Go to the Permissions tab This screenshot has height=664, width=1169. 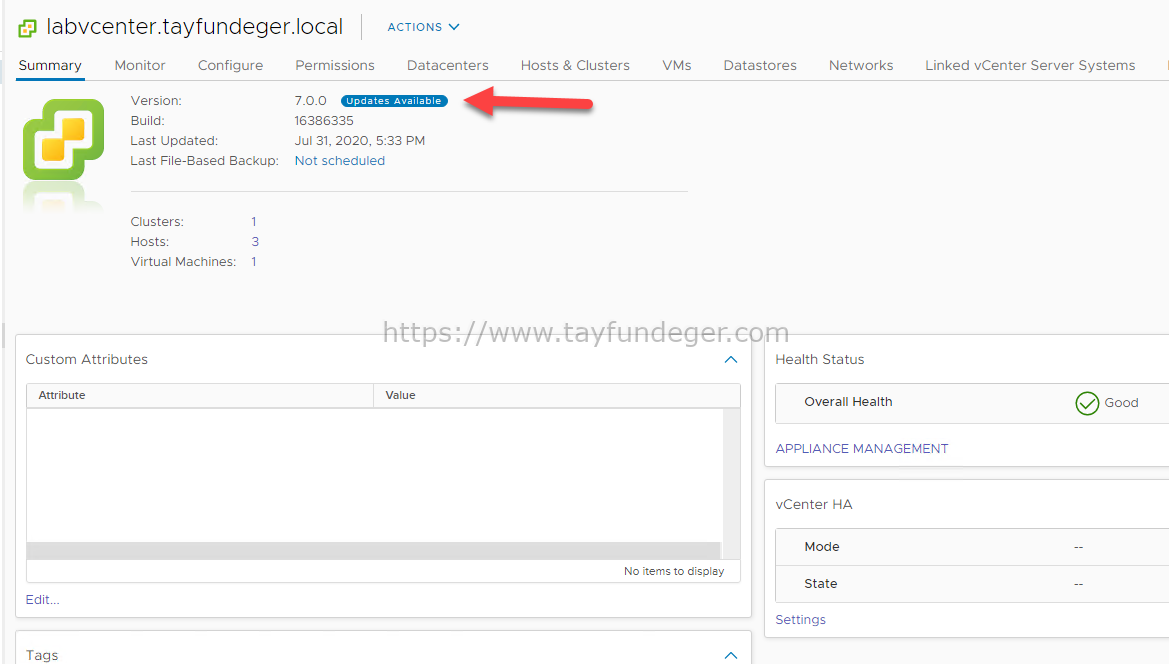(x=335, y=66)
